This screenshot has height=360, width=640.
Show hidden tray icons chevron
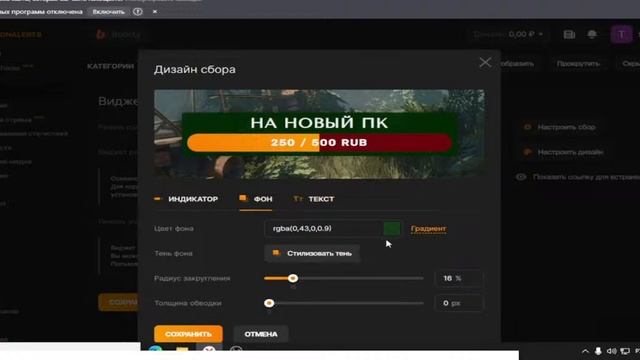pyautogui.click(x=585, y=351)
